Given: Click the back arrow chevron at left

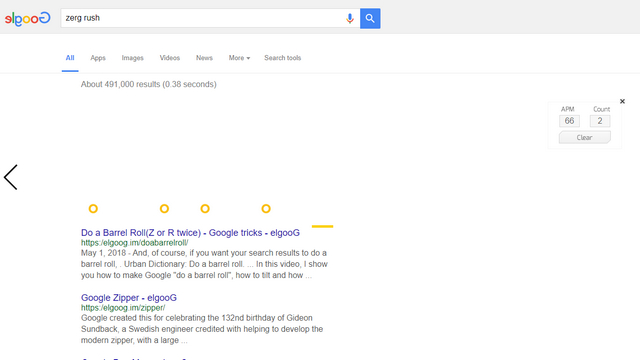Looking at the screenshot, I should [11, 177].
